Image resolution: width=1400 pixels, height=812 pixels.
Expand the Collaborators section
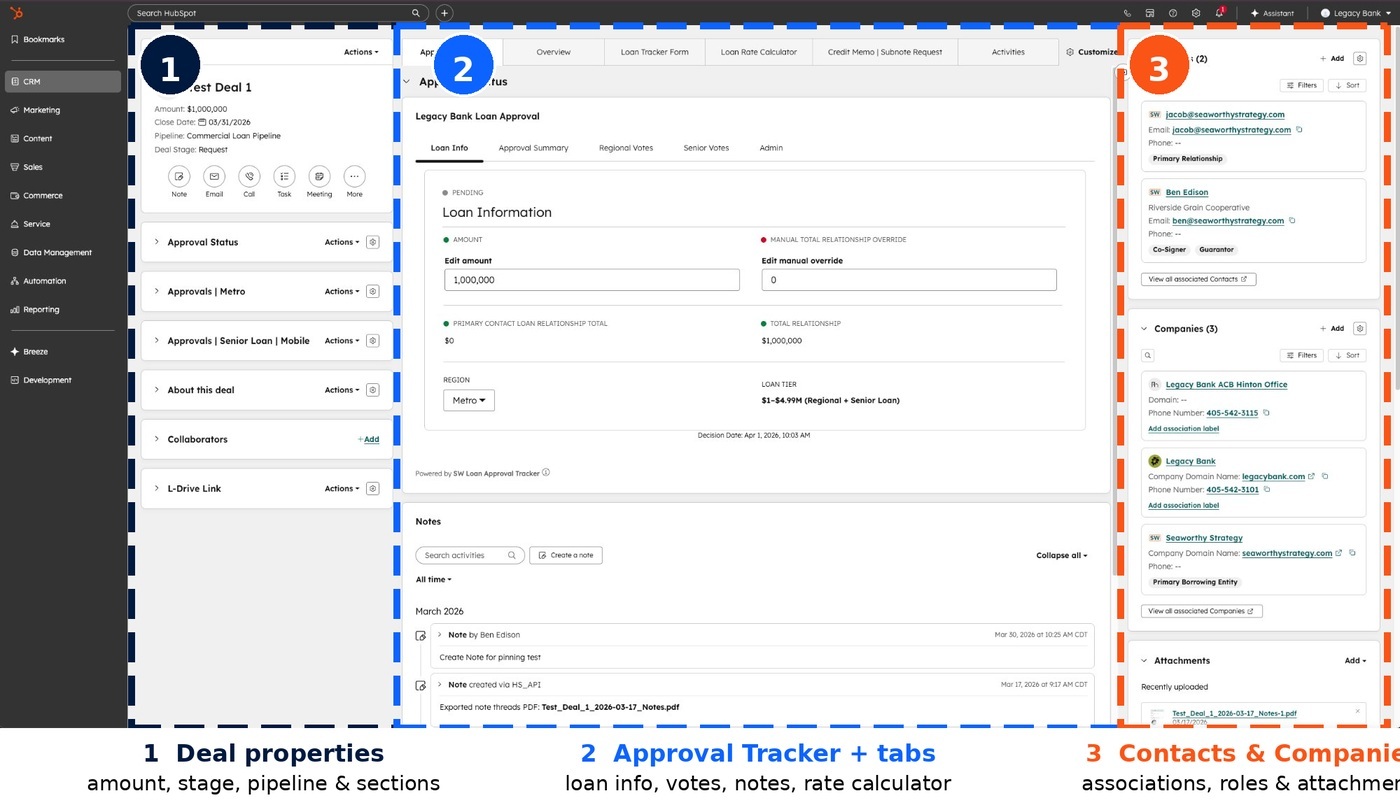(x=157, y=439)
